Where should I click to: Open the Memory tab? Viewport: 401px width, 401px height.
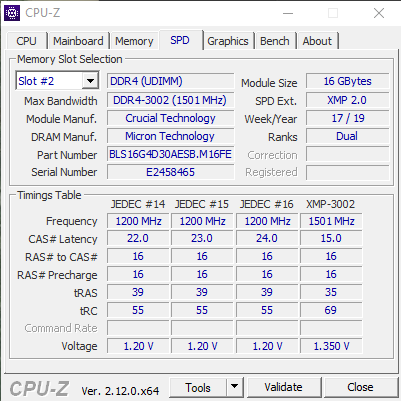134,41
